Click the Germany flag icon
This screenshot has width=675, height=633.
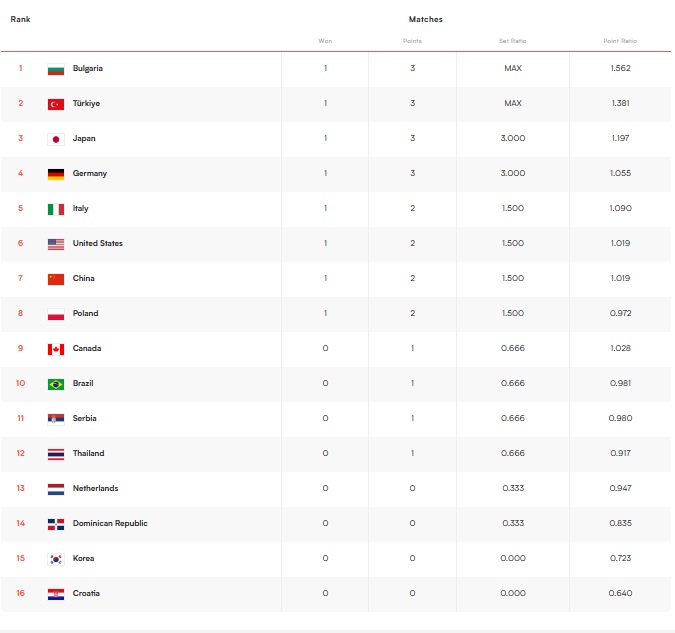click(x=56, y=174)
